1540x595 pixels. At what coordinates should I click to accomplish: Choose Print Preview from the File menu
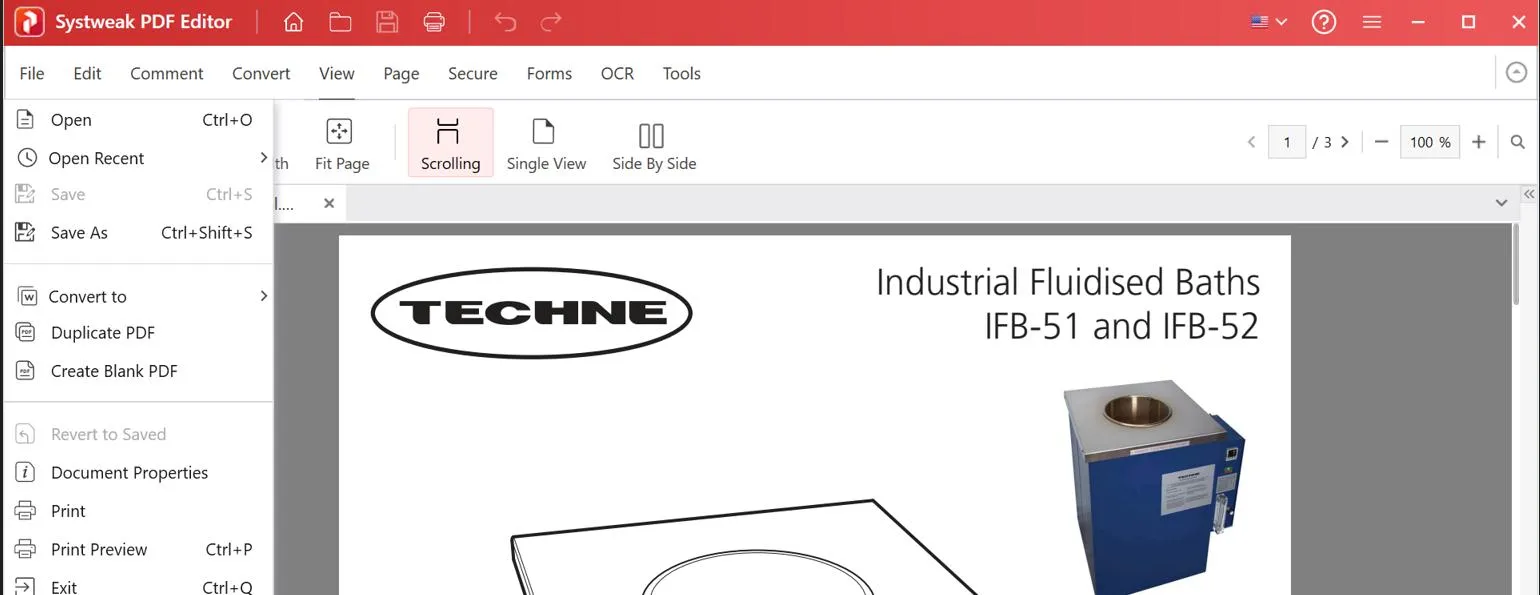point(138,549)
